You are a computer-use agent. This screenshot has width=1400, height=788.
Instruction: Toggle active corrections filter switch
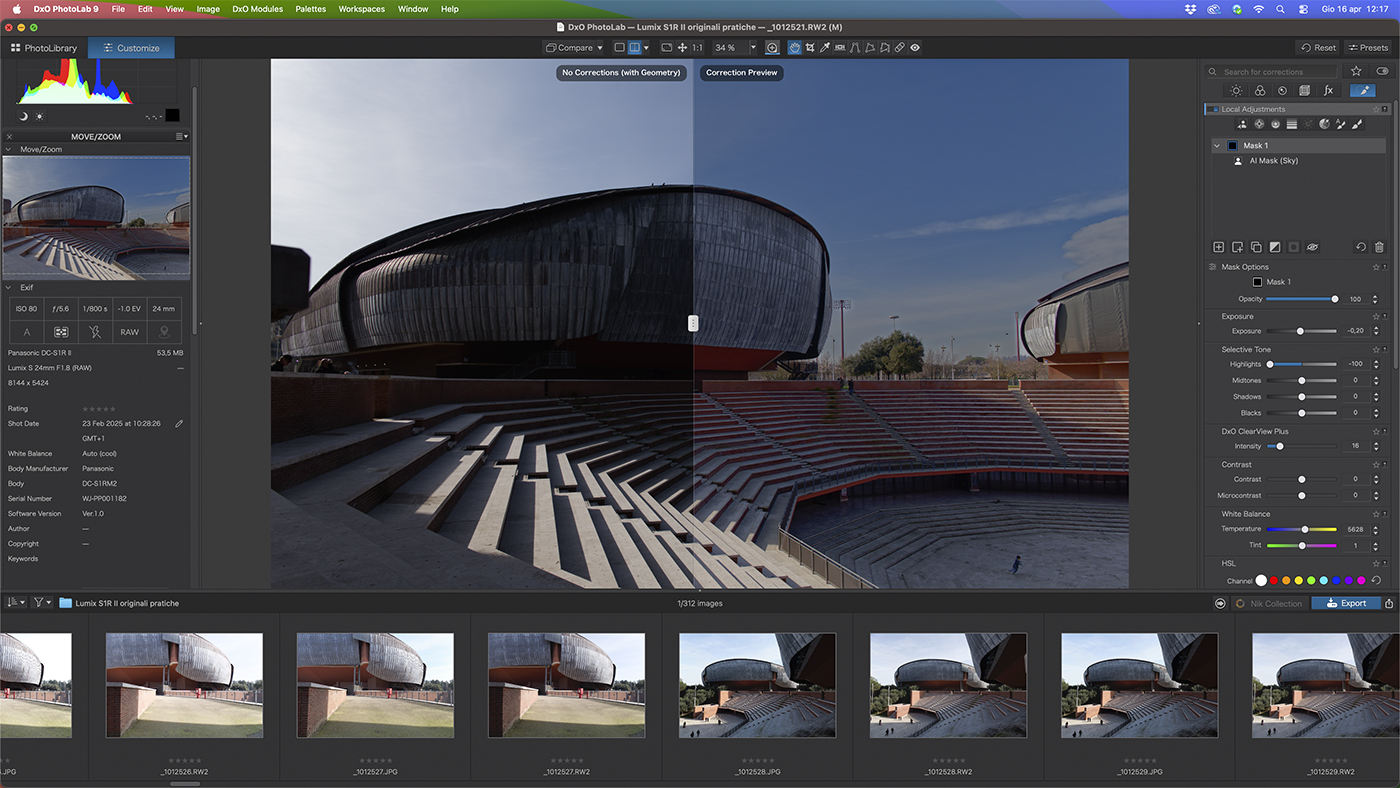pyautogui.click(x=1382, y=72)
